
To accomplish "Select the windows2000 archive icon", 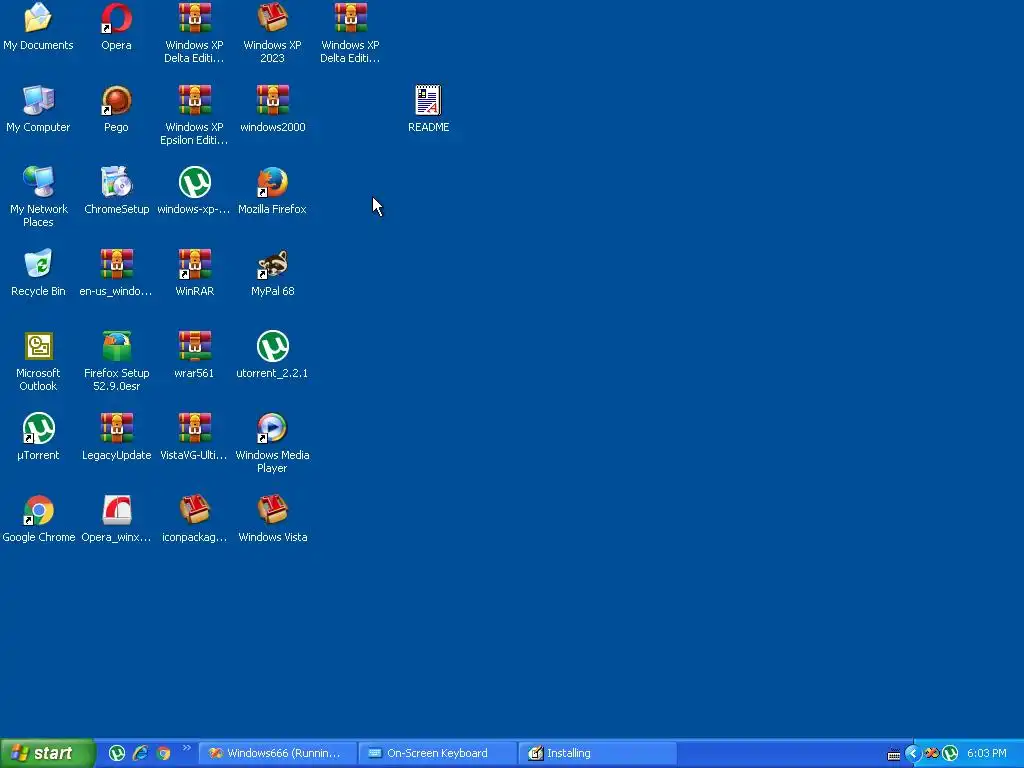I will coord(272,108).
